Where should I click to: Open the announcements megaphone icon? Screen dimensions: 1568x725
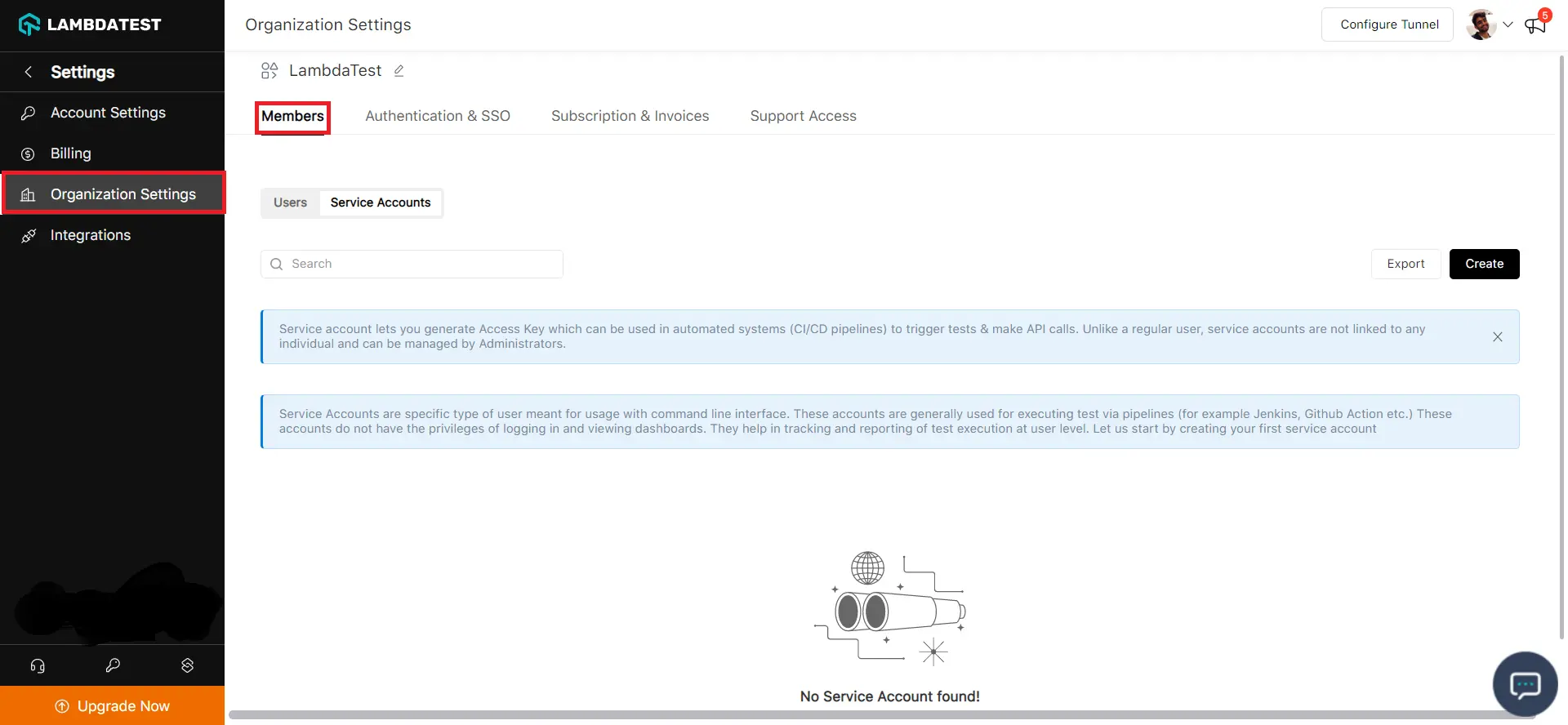pyautogui.click(x=1535, y=25)
